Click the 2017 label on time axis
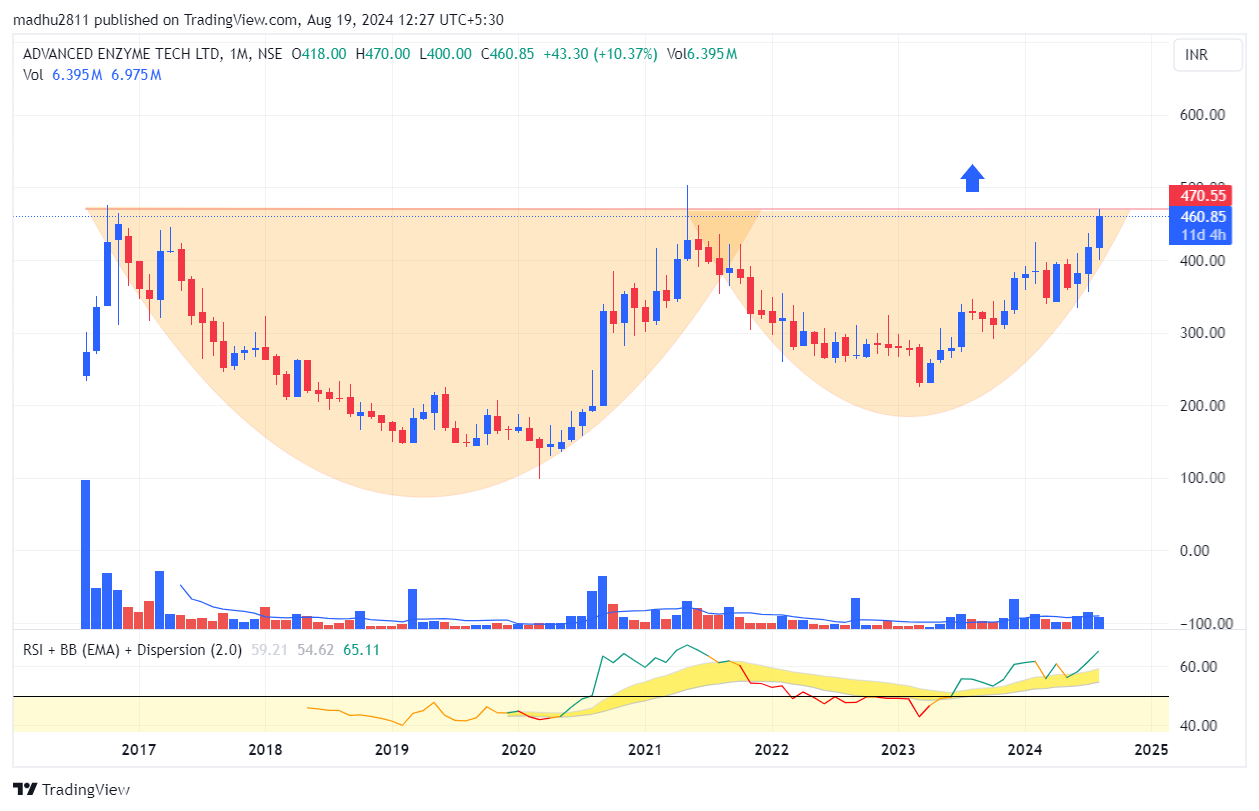Viewport: 1259px width, 811px height. click(138, 749)
